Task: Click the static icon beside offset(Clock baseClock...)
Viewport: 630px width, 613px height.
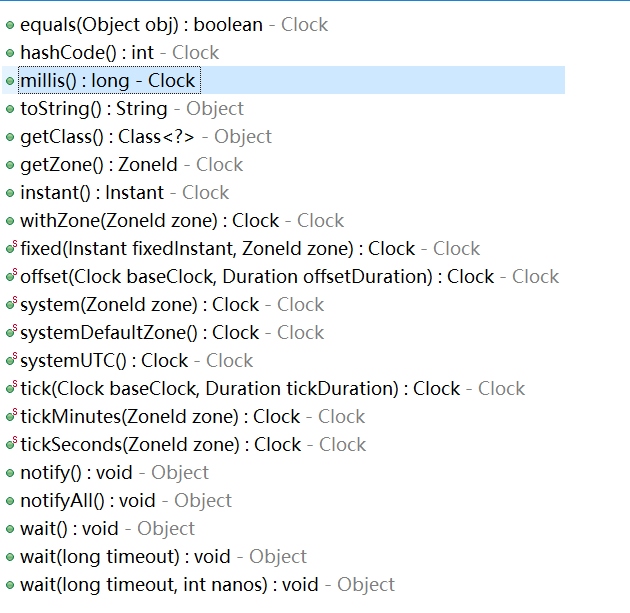Action: tap(11, 276)
